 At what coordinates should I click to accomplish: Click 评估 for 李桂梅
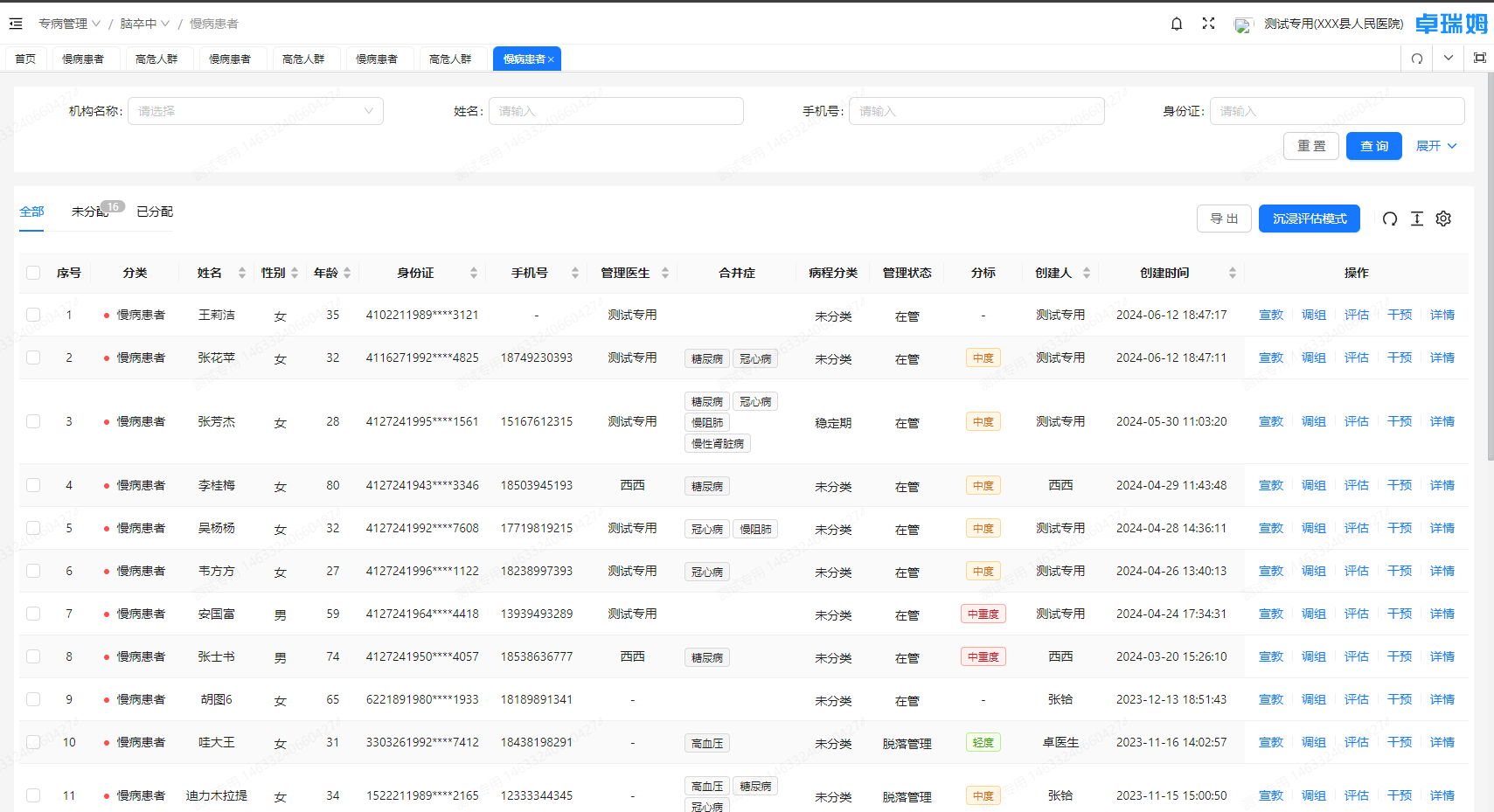tap(1357, 485)
